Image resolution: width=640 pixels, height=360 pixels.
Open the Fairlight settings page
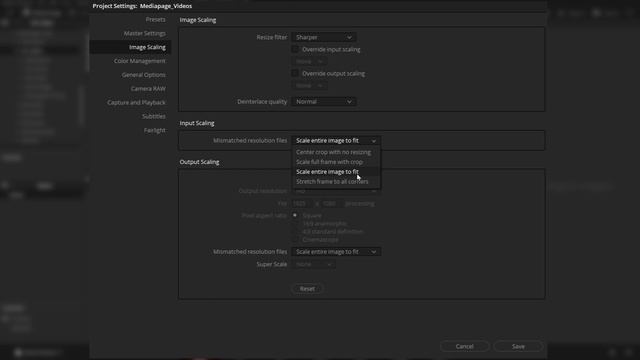pos(154,131)
